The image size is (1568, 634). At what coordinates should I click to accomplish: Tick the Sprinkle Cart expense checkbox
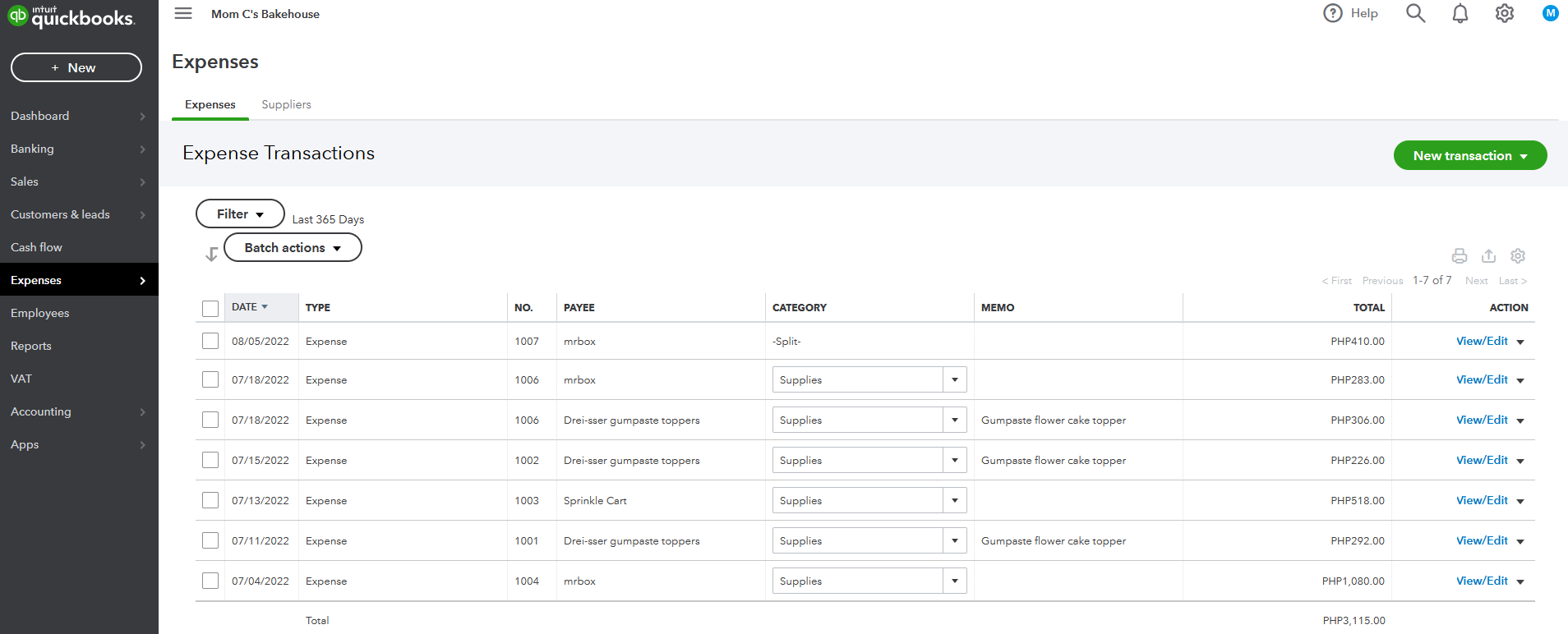(210, 500)
